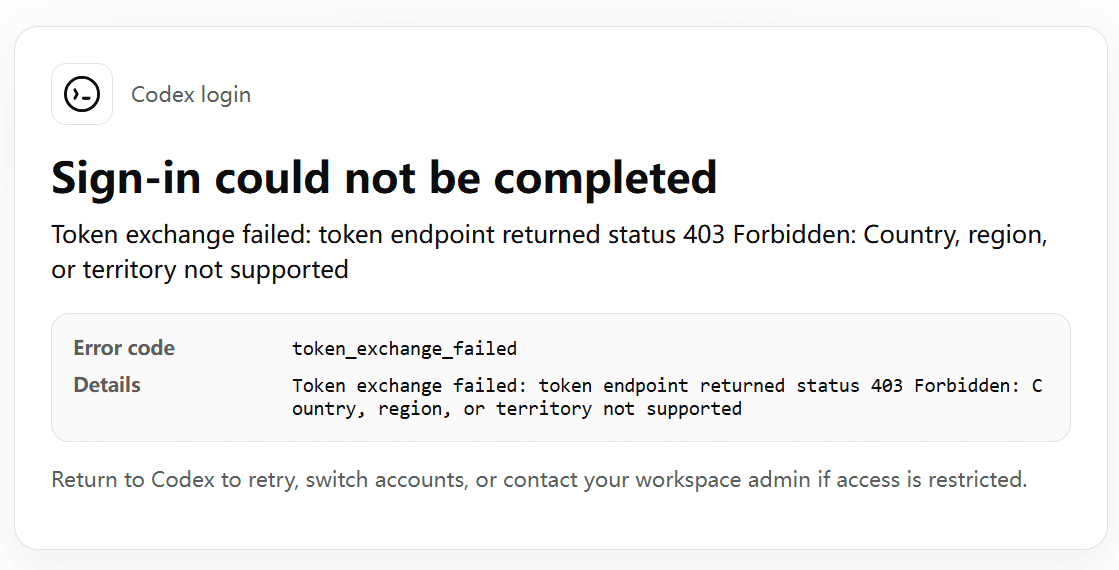Click the "Sign-in could not be completed" heading

tap(384, 178)
